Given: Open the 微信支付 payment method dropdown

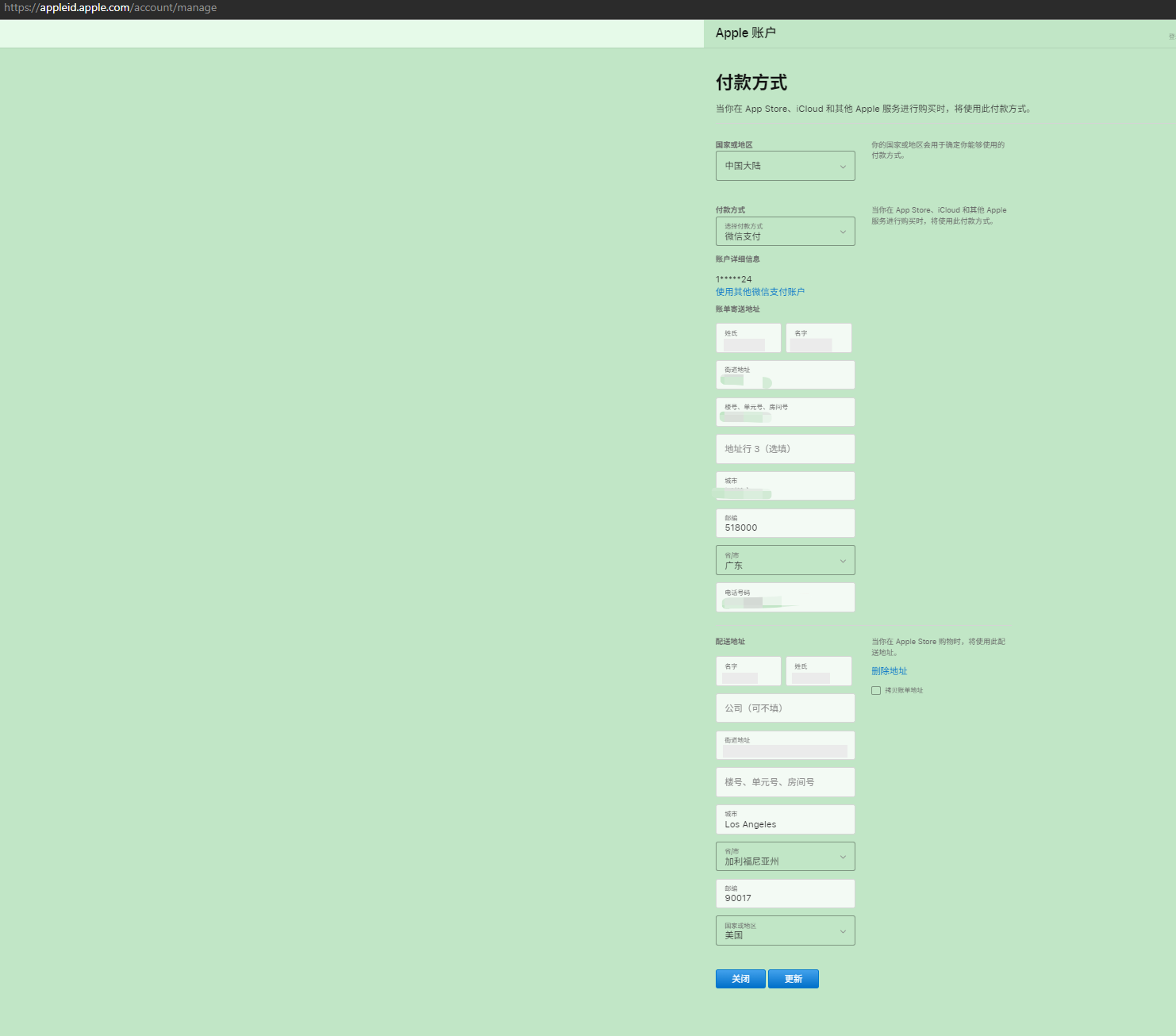Looking at the screenshot, I should pos(785,232).
